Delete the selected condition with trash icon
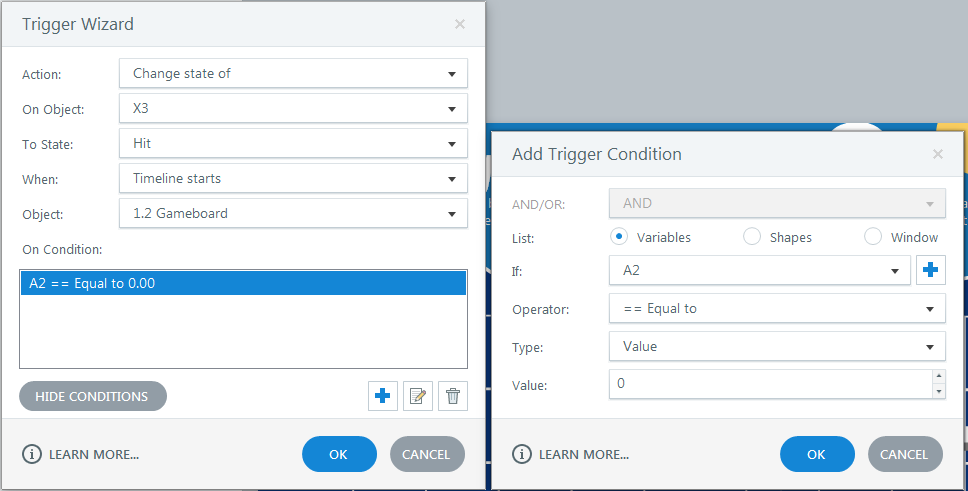968x491 pixels. (x=453, y=397)
